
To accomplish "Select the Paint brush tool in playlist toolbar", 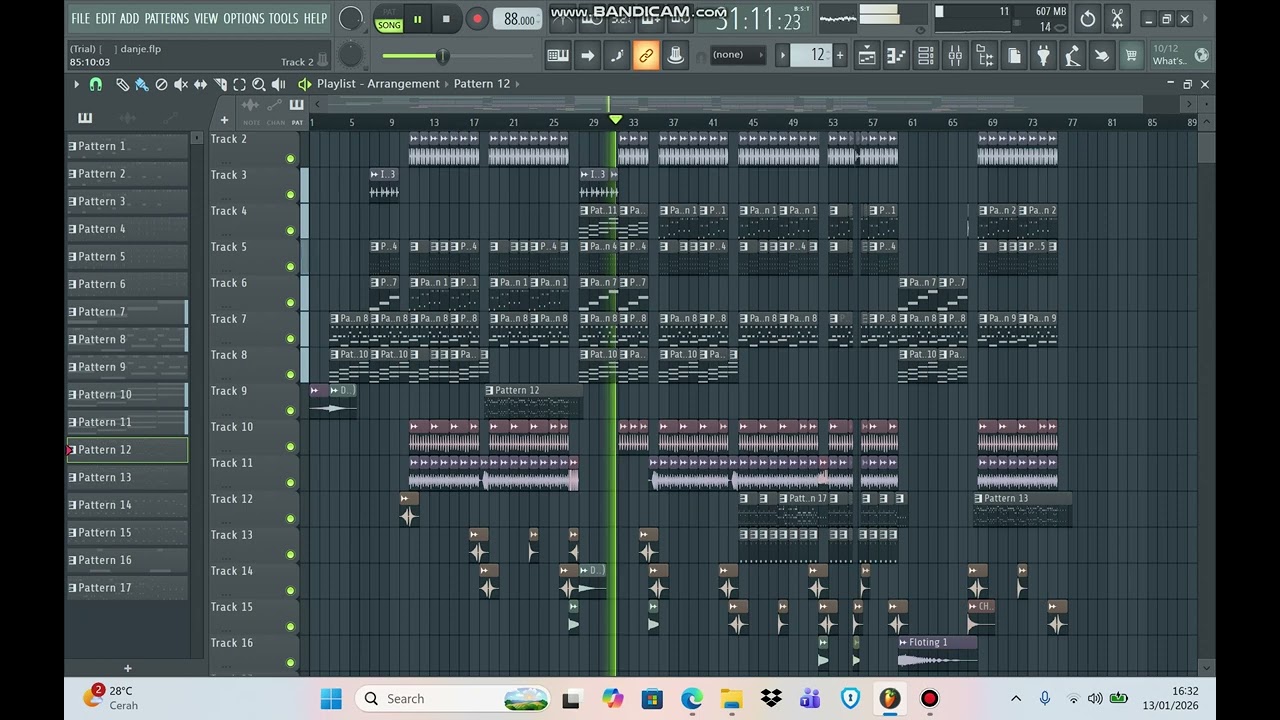I will 141,85.
